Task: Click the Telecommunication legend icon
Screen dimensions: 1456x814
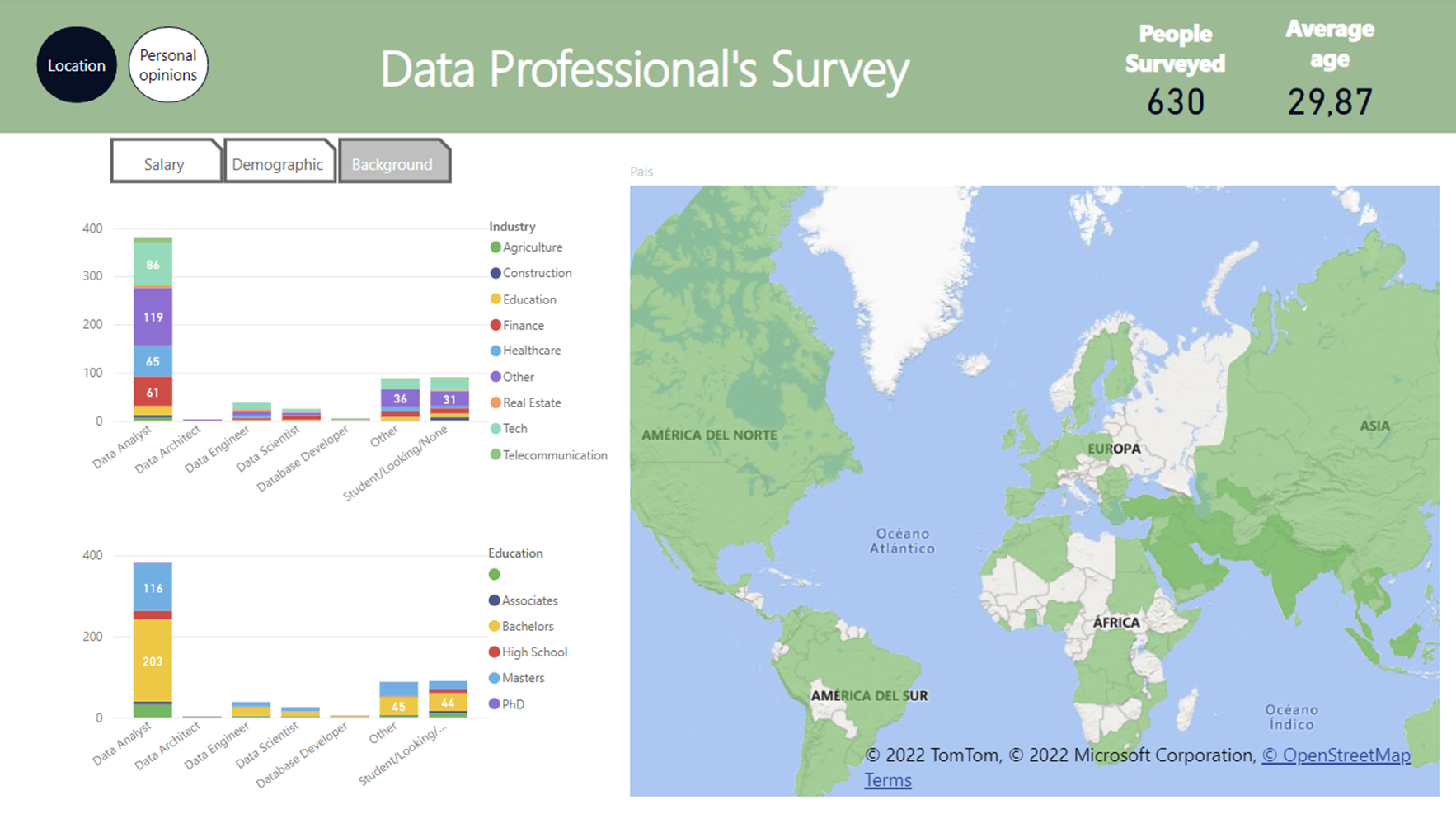Action: click(496, 454)
